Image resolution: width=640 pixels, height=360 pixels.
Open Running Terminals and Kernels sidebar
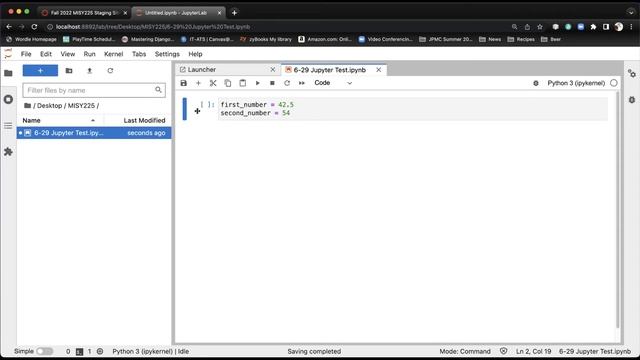[8, 99]
